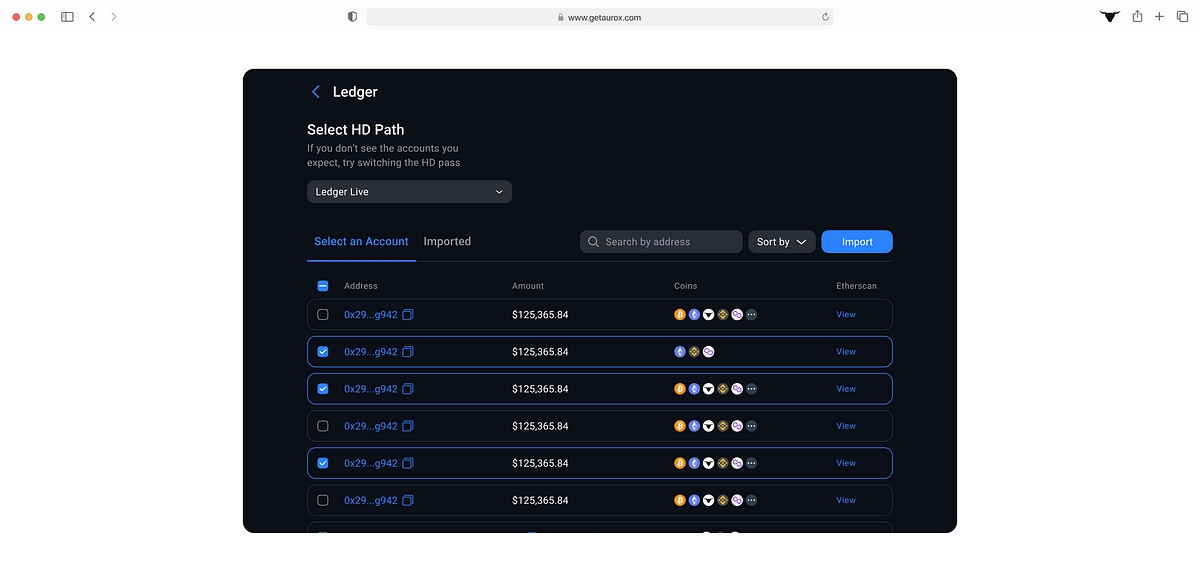
Task: Focus the Search by address field
Action: (661, 242)
